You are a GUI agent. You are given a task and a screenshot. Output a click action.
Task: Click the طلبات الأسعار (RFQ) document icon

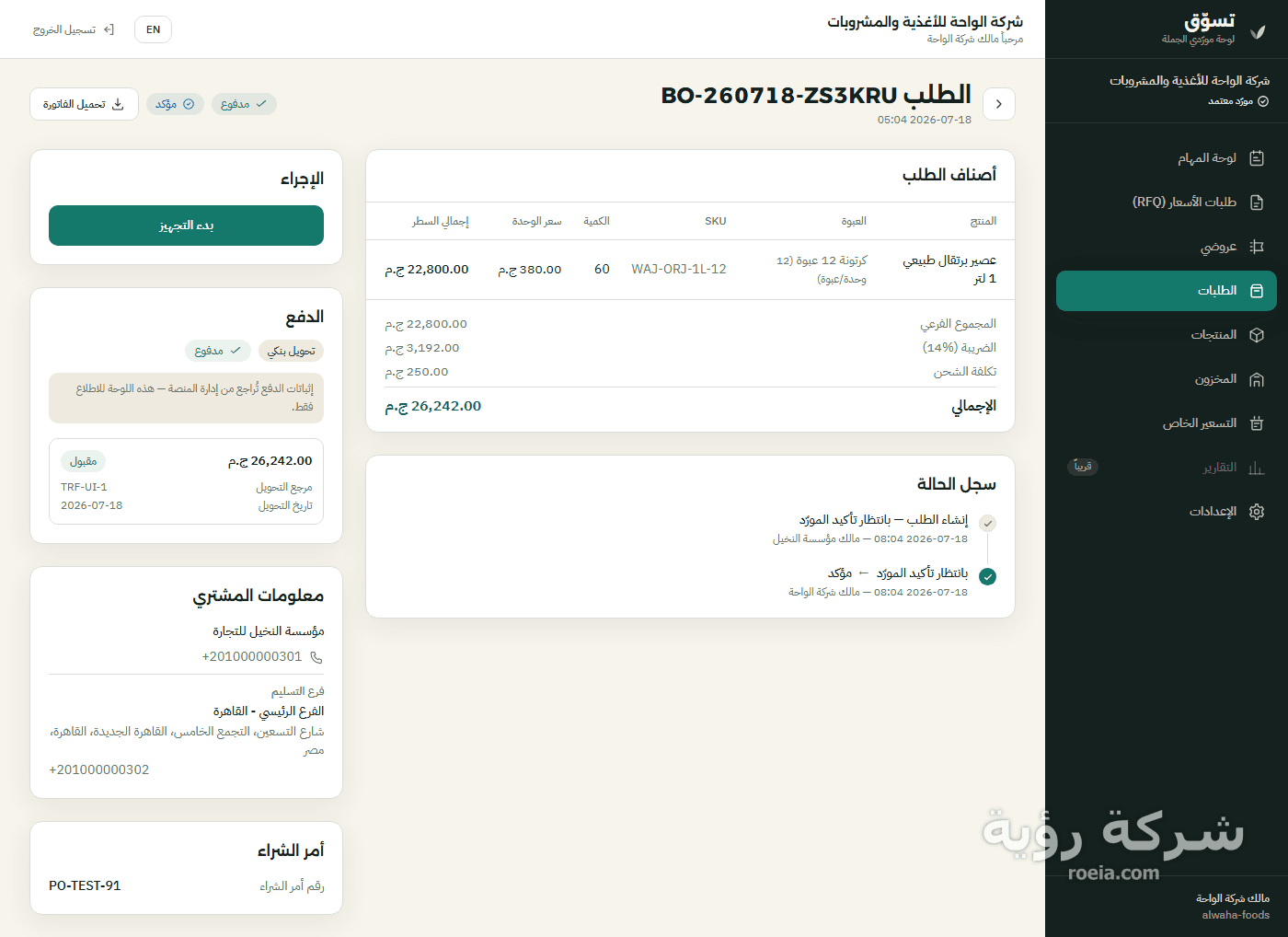click(1257, 202)
